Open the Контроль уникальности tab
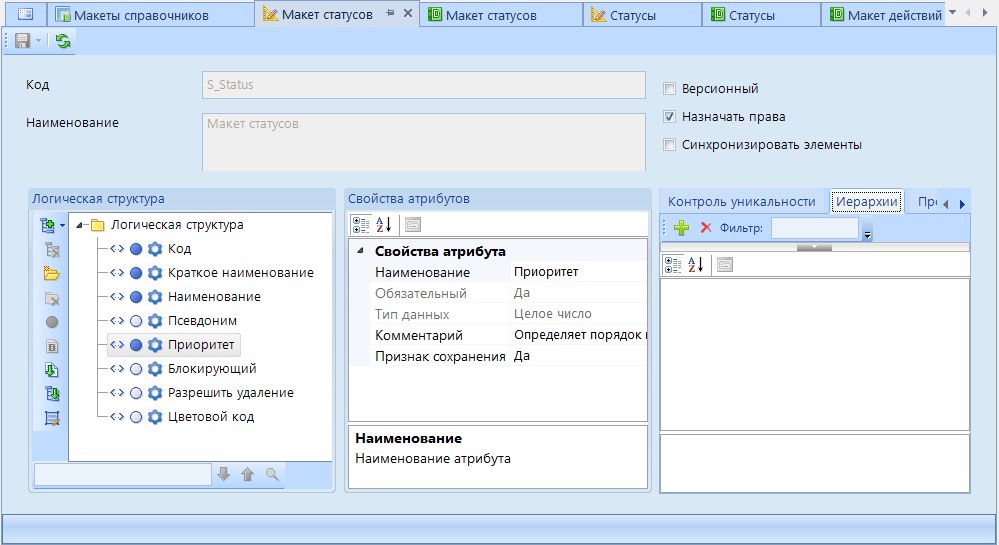 [742, 201]
